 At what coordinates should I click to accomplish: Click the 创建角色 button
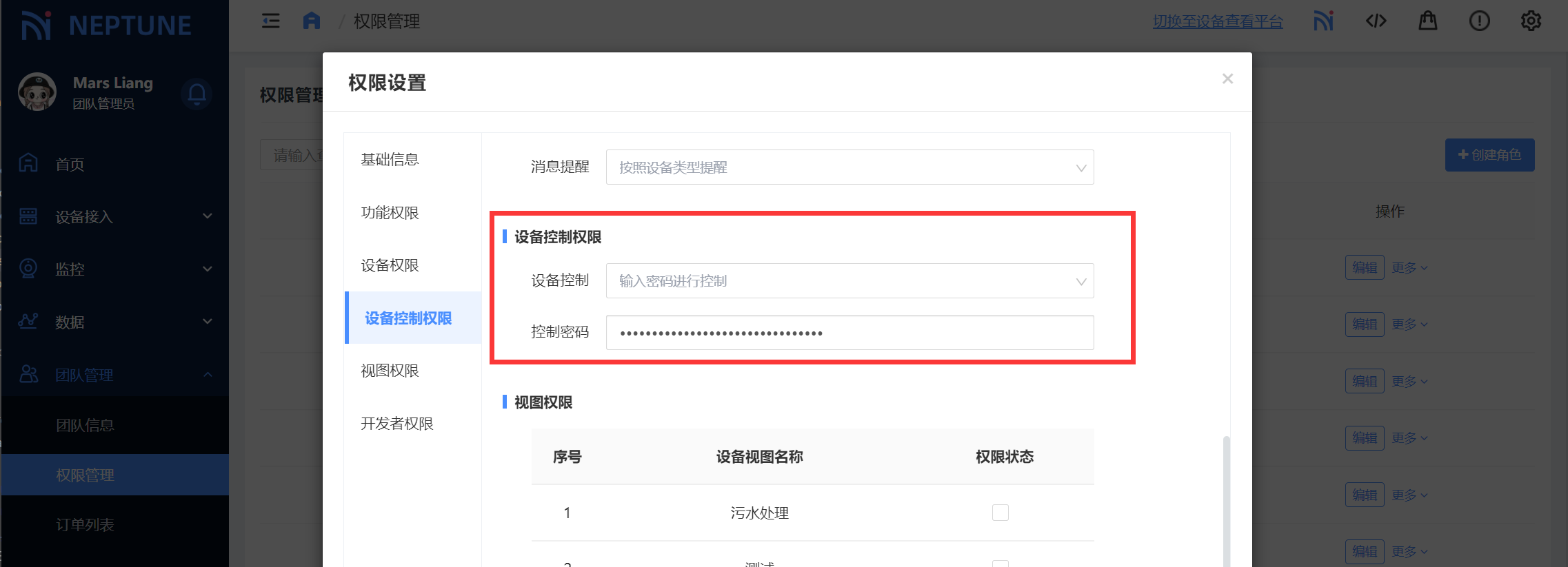[1489, 155]
